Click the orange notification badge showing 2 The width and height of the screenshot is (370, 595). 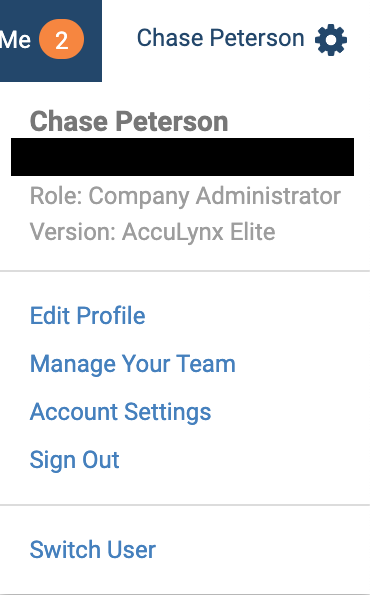point(61,39)
